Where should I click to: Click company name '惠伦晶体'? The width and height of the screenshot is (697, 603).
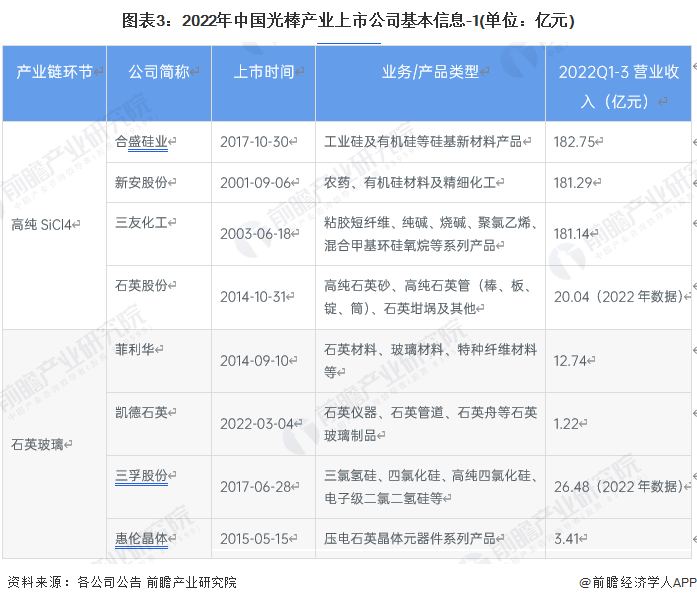141,539
